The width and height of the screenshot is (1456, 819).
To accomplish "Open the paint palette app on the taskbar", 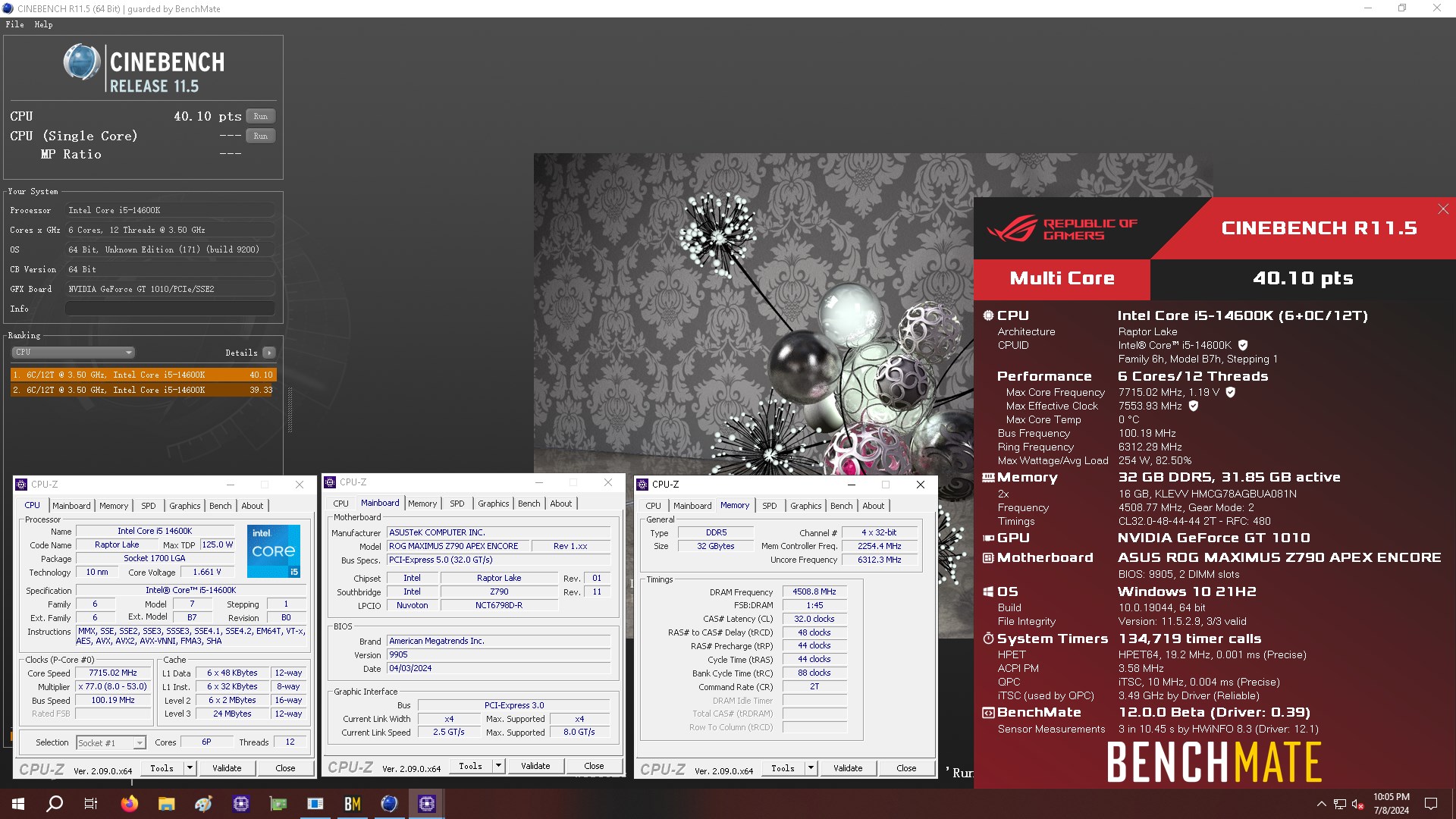I will coord(203,804).
